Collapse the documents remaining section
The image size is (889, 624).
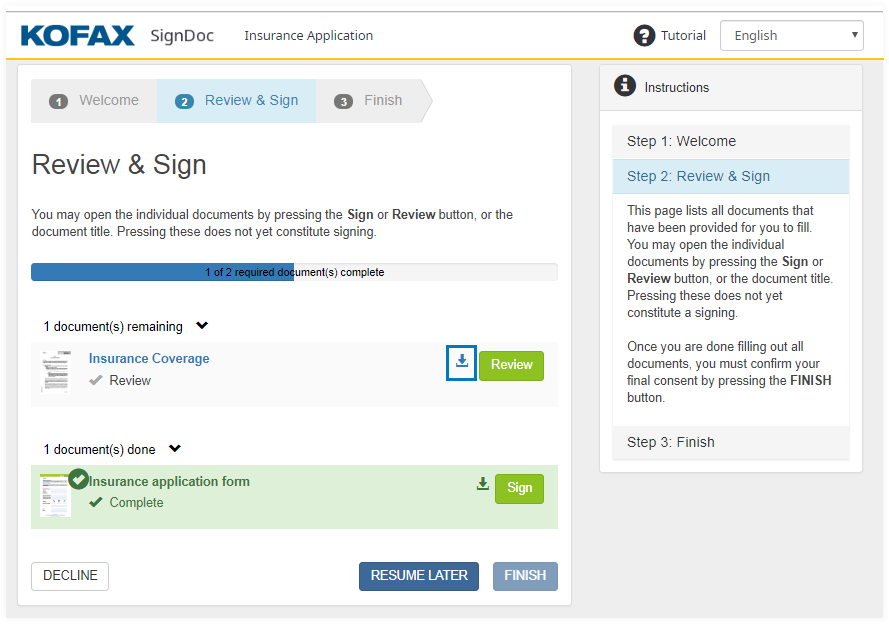[x=202, y=326]
